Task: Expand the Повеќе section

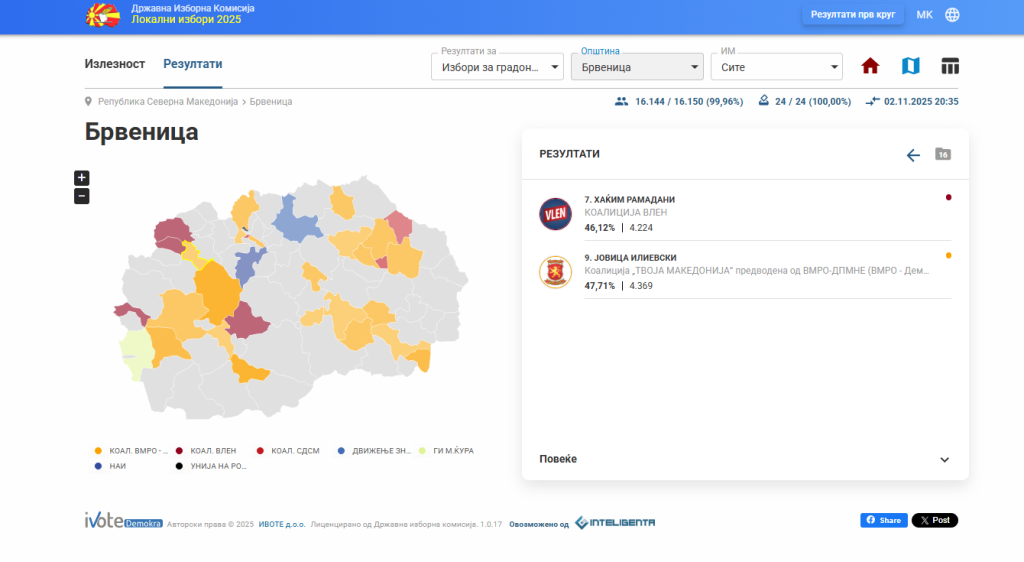Action: (745, 459)
